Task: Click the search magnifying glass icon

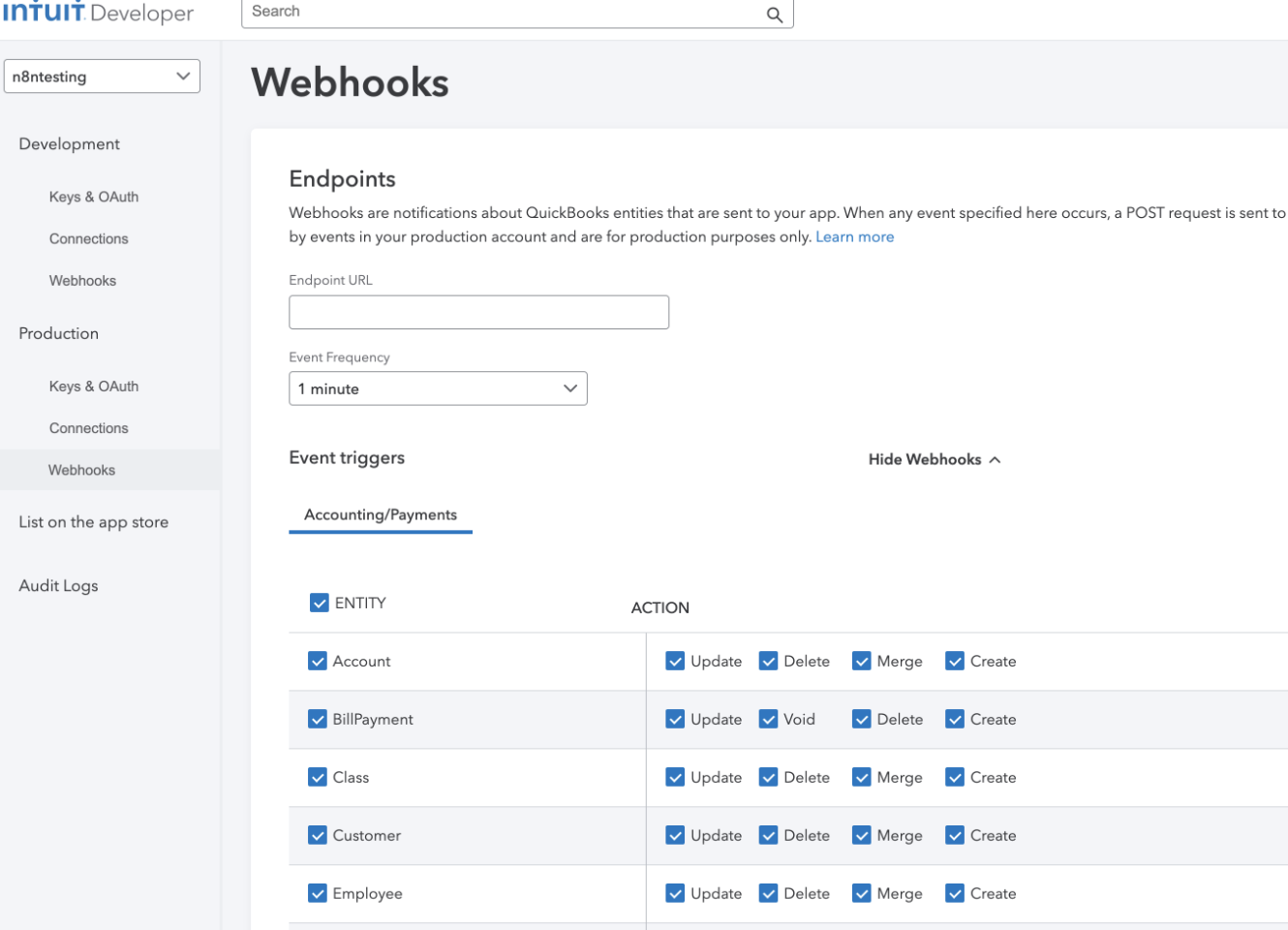Action: click(773, 15)
